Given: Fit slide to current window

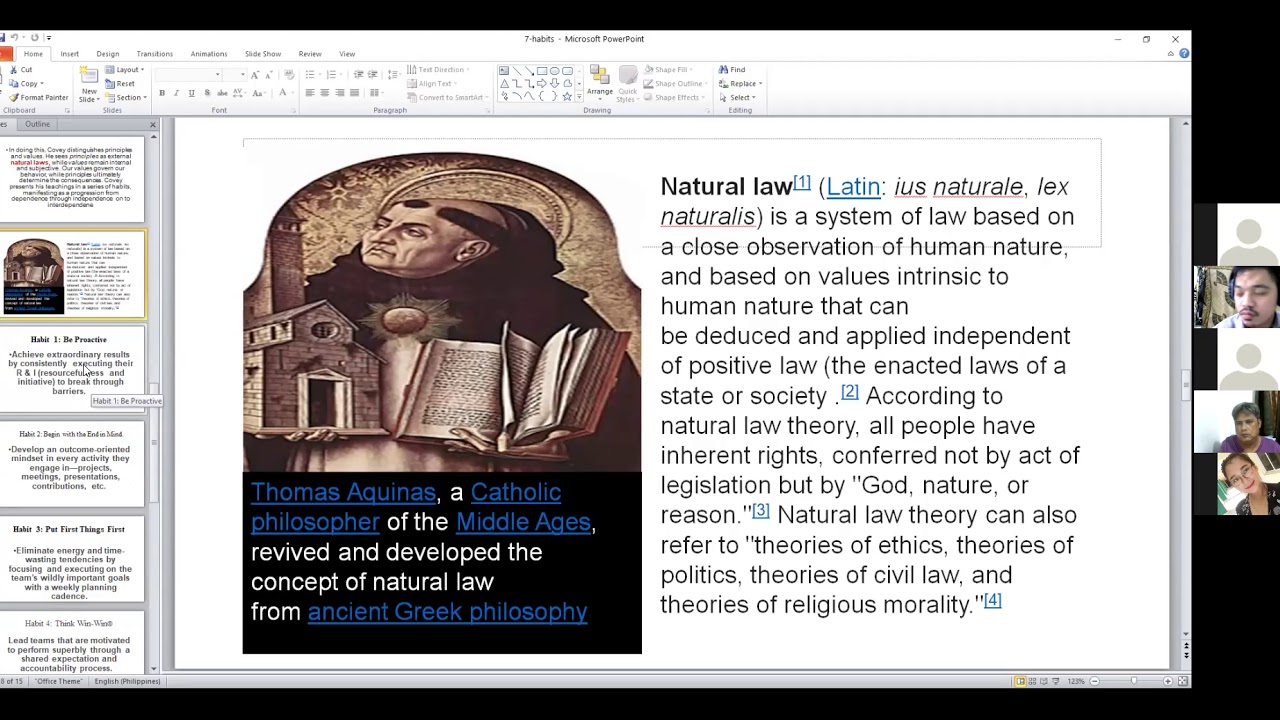Looking at the screenshot, I should (1183, 681).
